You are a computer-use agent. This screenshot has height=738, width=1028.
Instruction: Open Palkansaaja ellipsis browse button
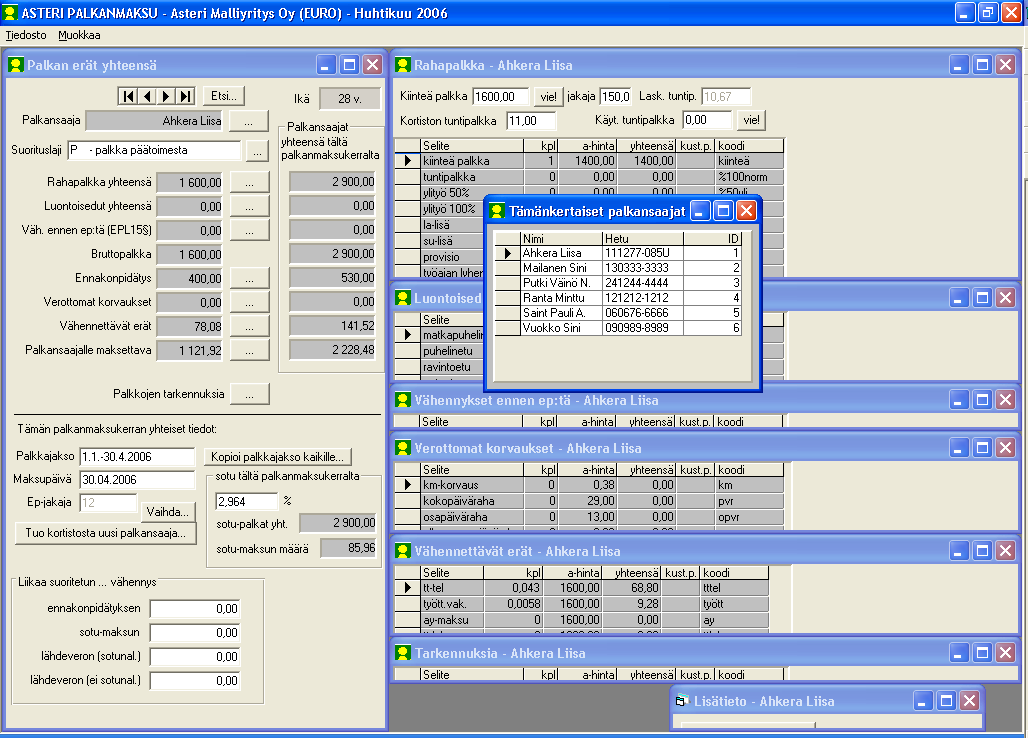coord(248,121)
